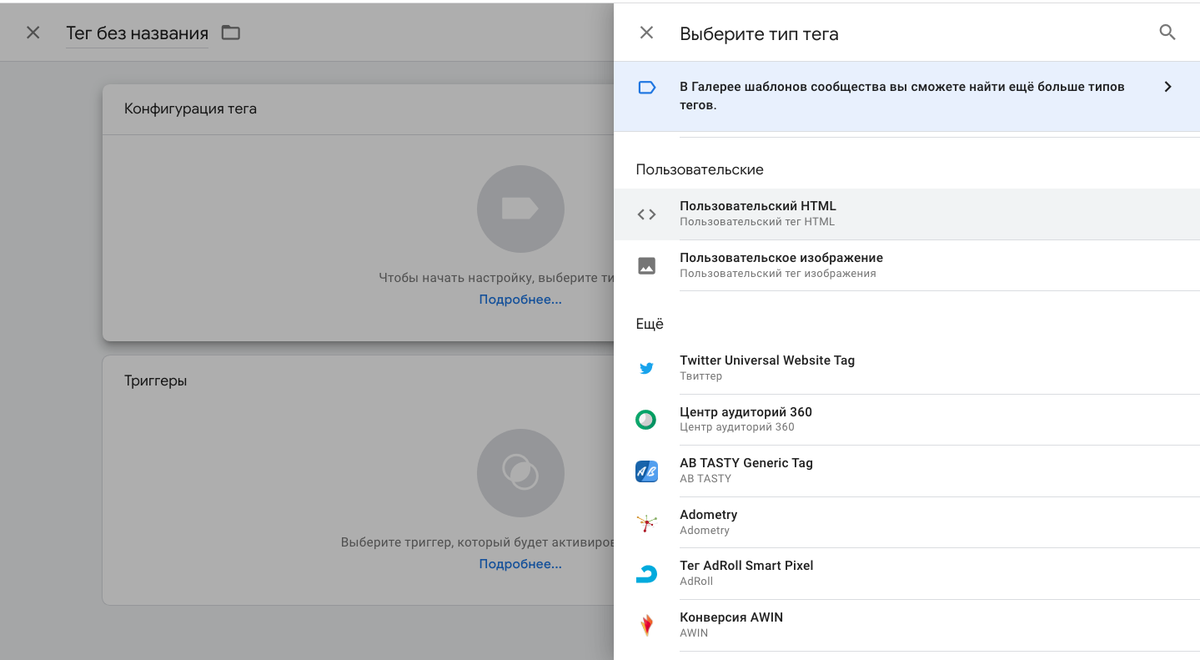
Task: Open 'Подробнее...' link in Триггеры section
Action: tap(520, 564)
